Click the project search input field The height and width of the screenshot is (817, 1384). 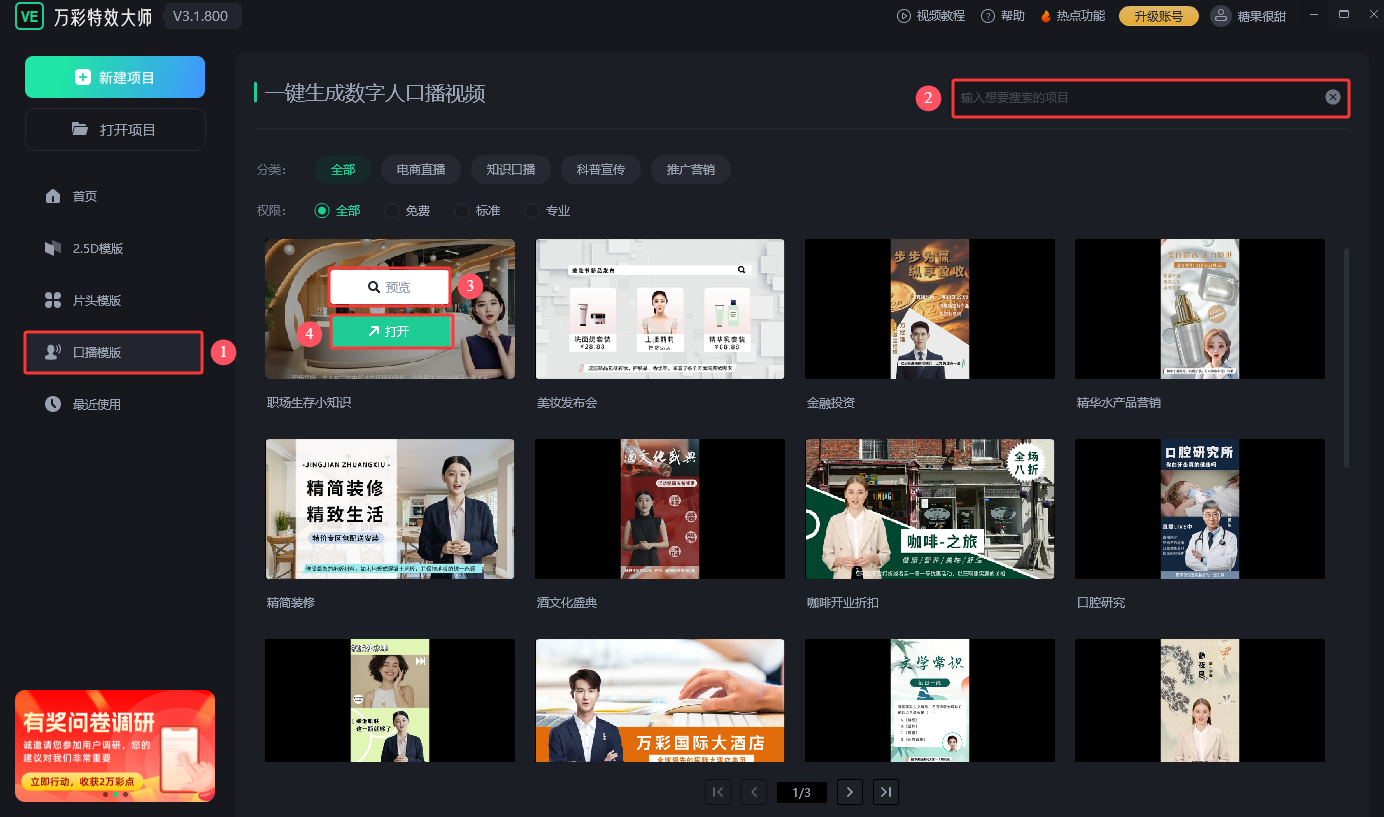click(x=1138, y=97)
